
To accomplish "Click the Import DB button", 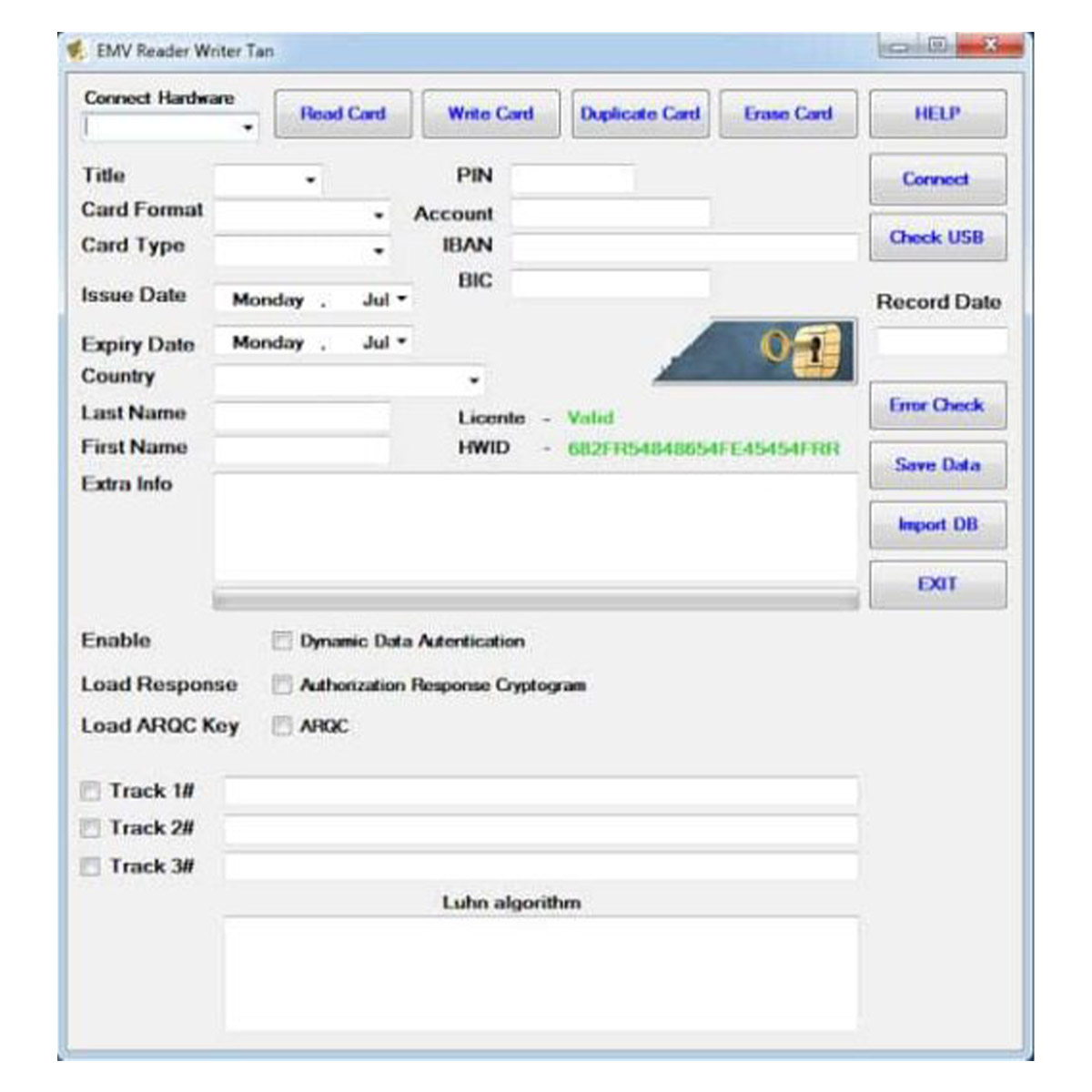I will coord(937,525).
